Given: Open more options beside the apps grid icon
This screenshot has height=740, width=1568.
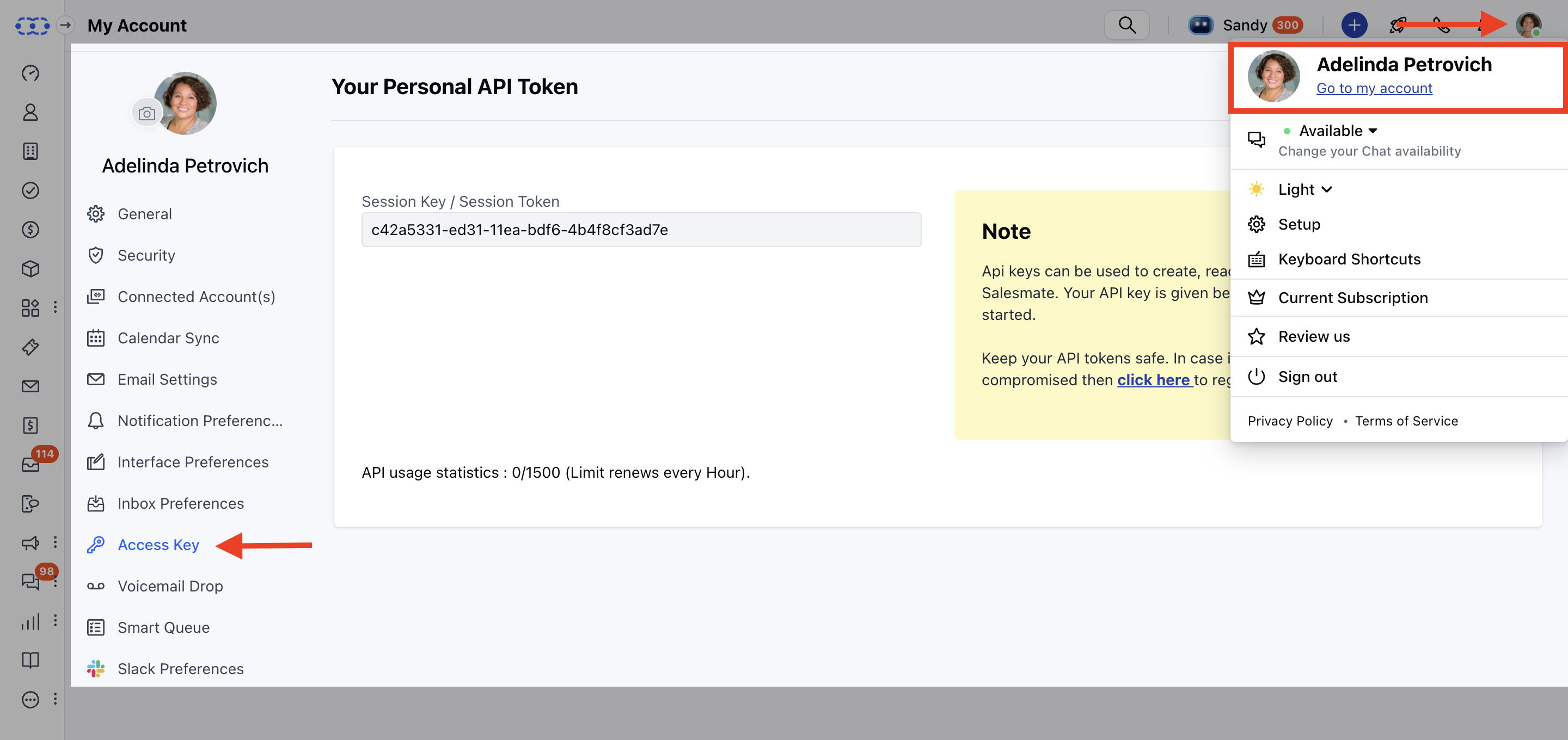Looking at the screenshot, I should [x=56, y=307].
